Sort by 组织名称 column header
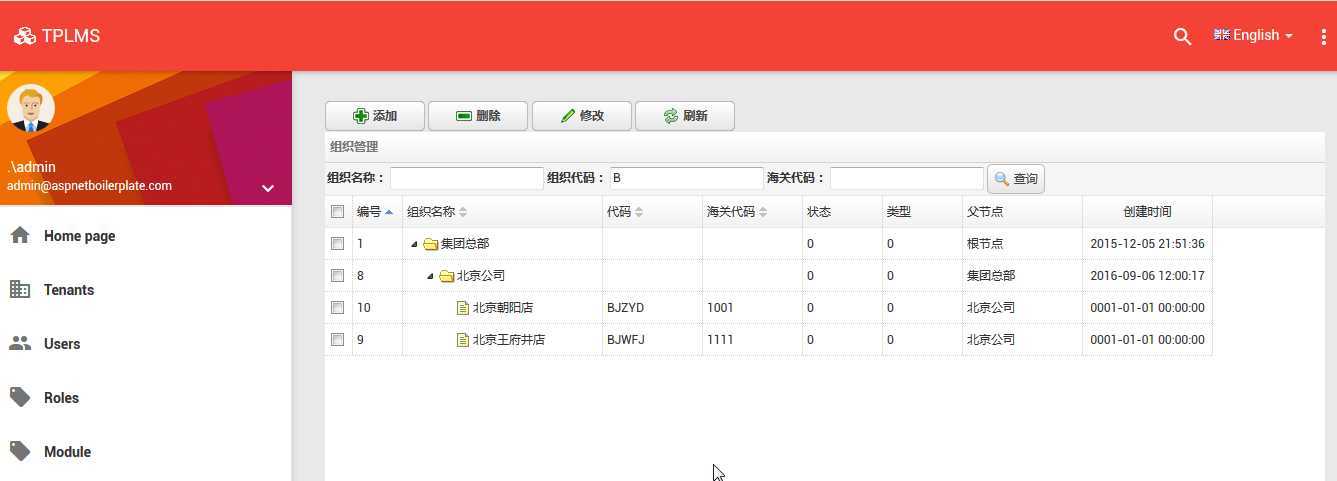Screen dimensions: 1337x481 coord(502,212)
